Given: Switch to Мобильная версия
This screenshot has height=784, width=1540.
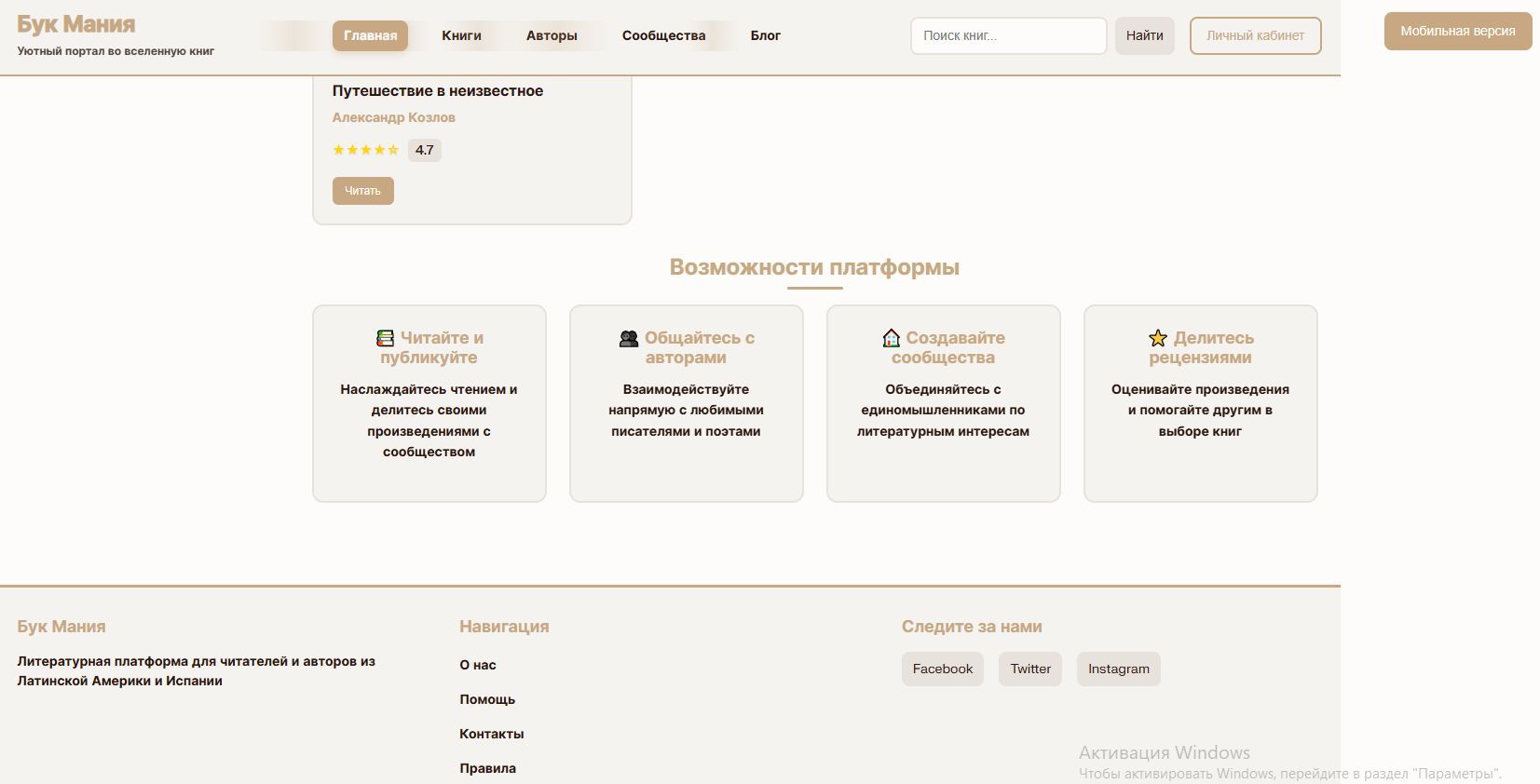Looking at the screenshot, I should (1457, 31).
